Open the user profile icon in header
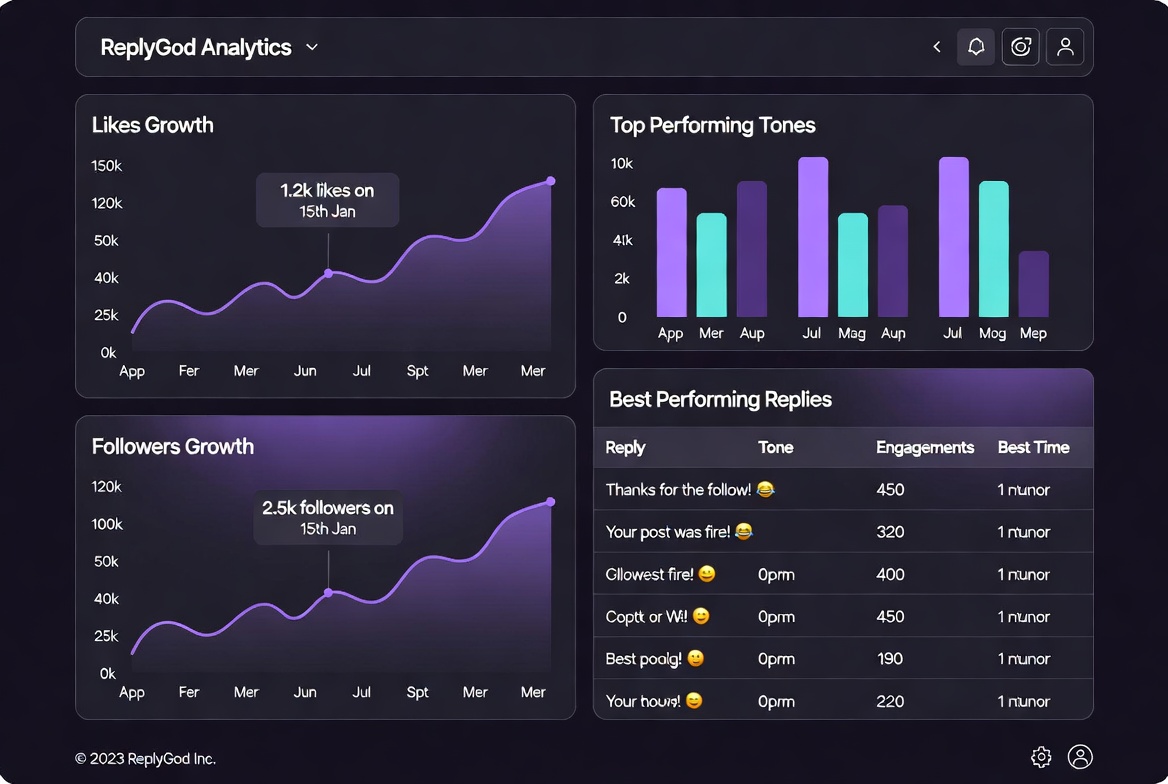This screenshot has height=784, width=1168. [1065, 47]
